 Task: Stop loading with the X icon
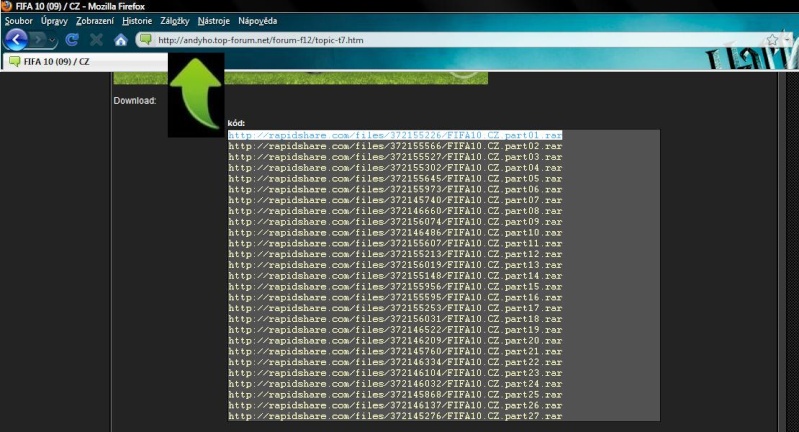pos(96,39)
